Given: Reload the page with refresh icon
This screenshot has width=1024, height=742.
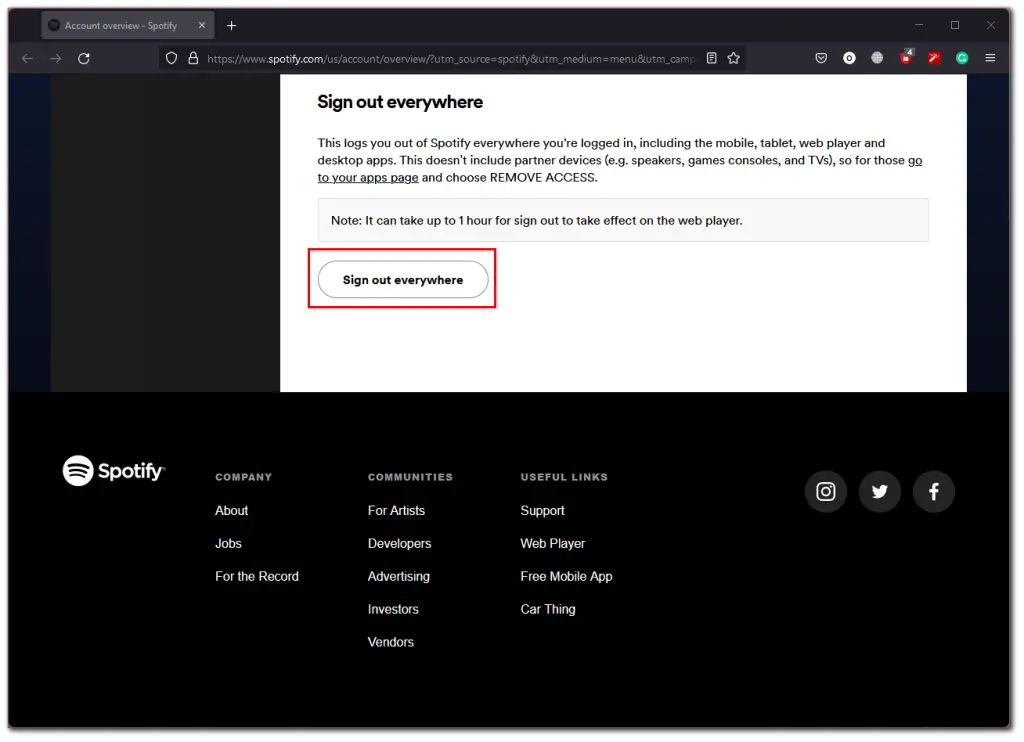Looking at the screenshot, I should (x=84, y=59).
